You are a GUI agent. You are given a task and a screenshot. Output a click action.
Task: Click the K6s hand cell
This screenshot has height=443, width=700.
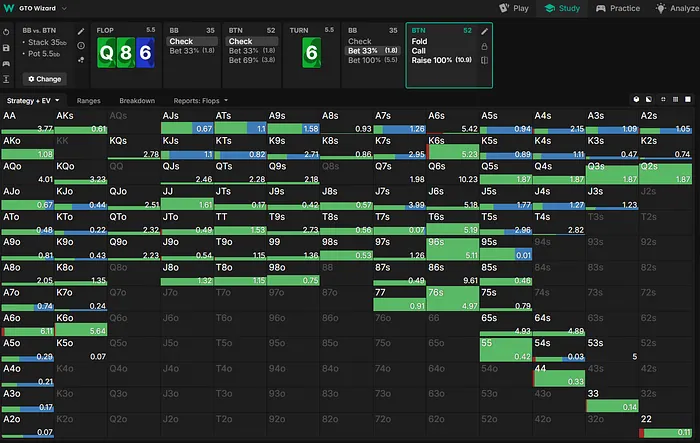pyautogui.click(x=453, y=147)
